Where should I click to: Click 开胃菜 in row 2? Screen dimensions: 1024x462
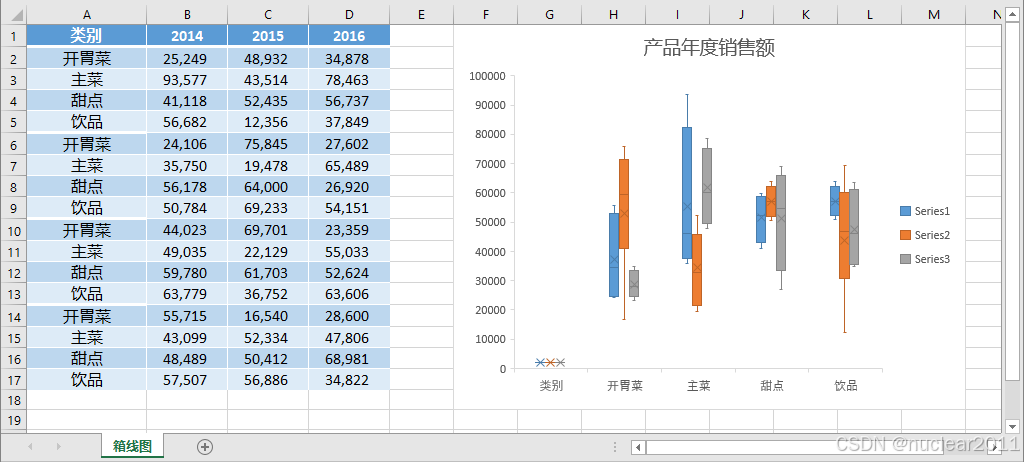87,59
